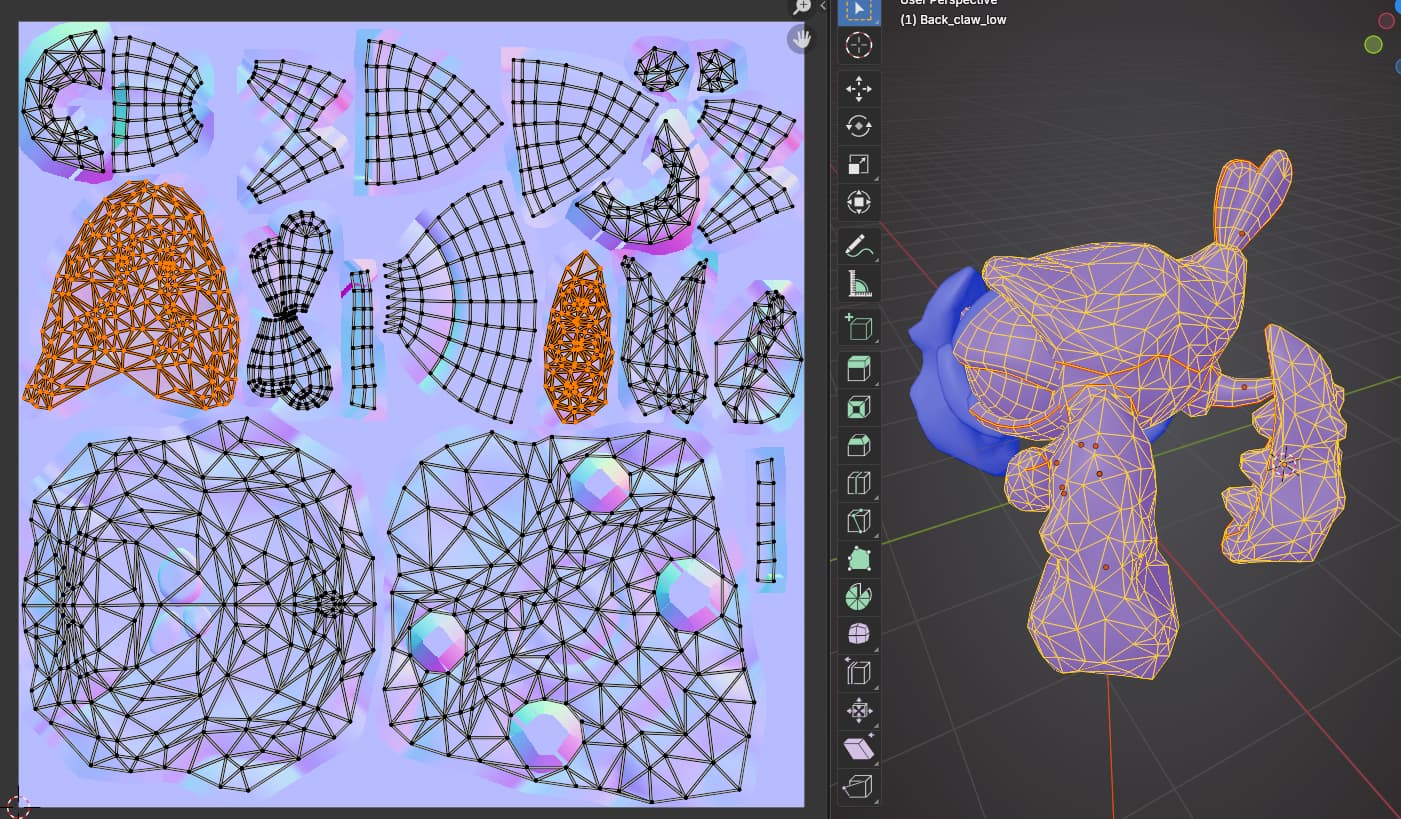Activate the Move tool

(x=858, y=88)
